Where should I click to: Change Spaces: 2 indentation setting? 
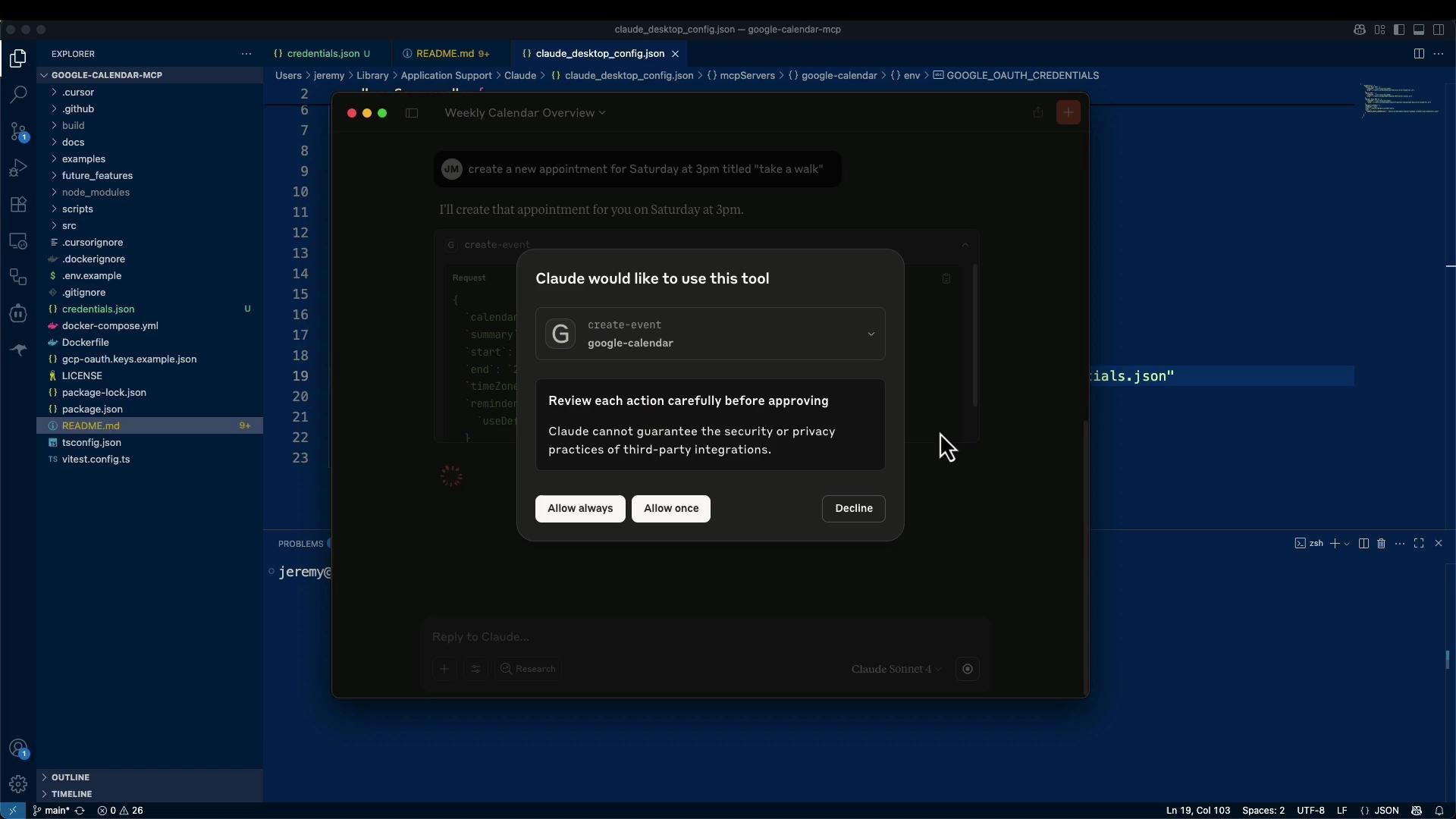coord(1263,811)
